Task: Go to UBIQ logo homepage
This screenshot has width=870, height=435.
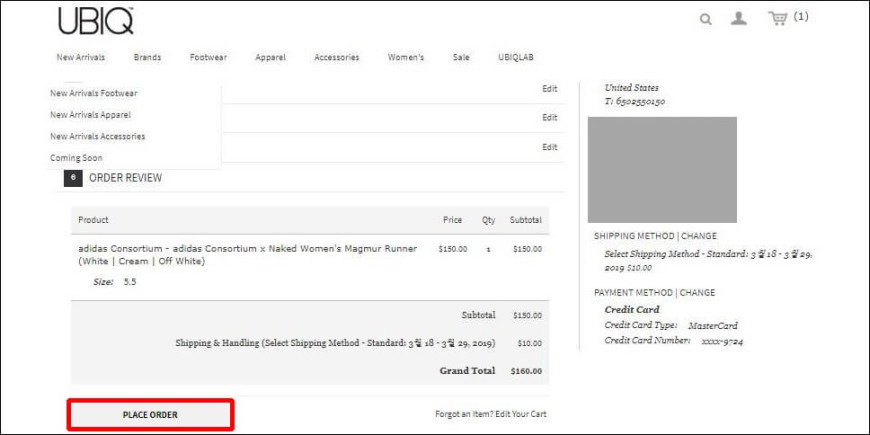Action: [x=95, y=22]
